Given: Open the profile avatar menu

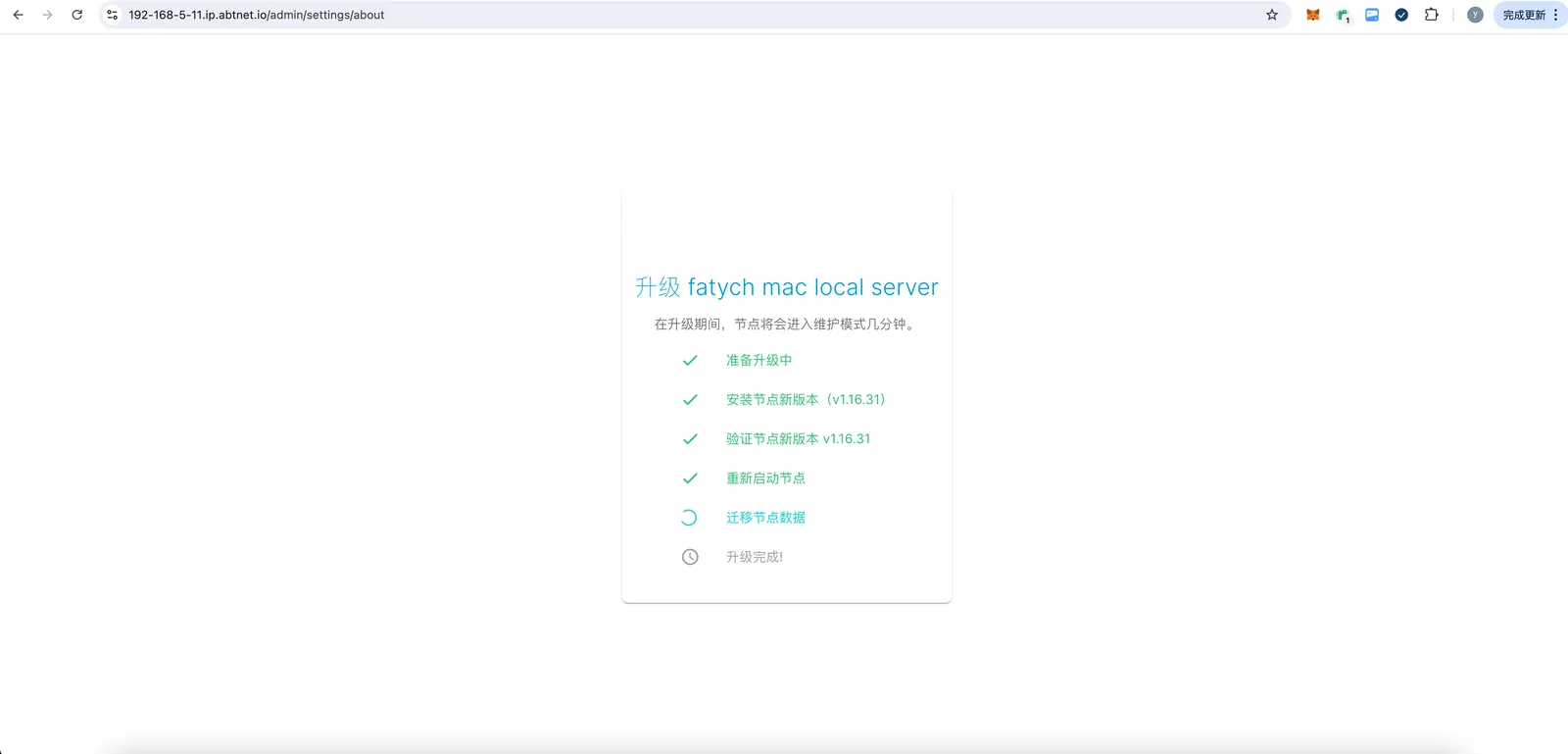Looking at the screenshot, I should coord(1475,15).
